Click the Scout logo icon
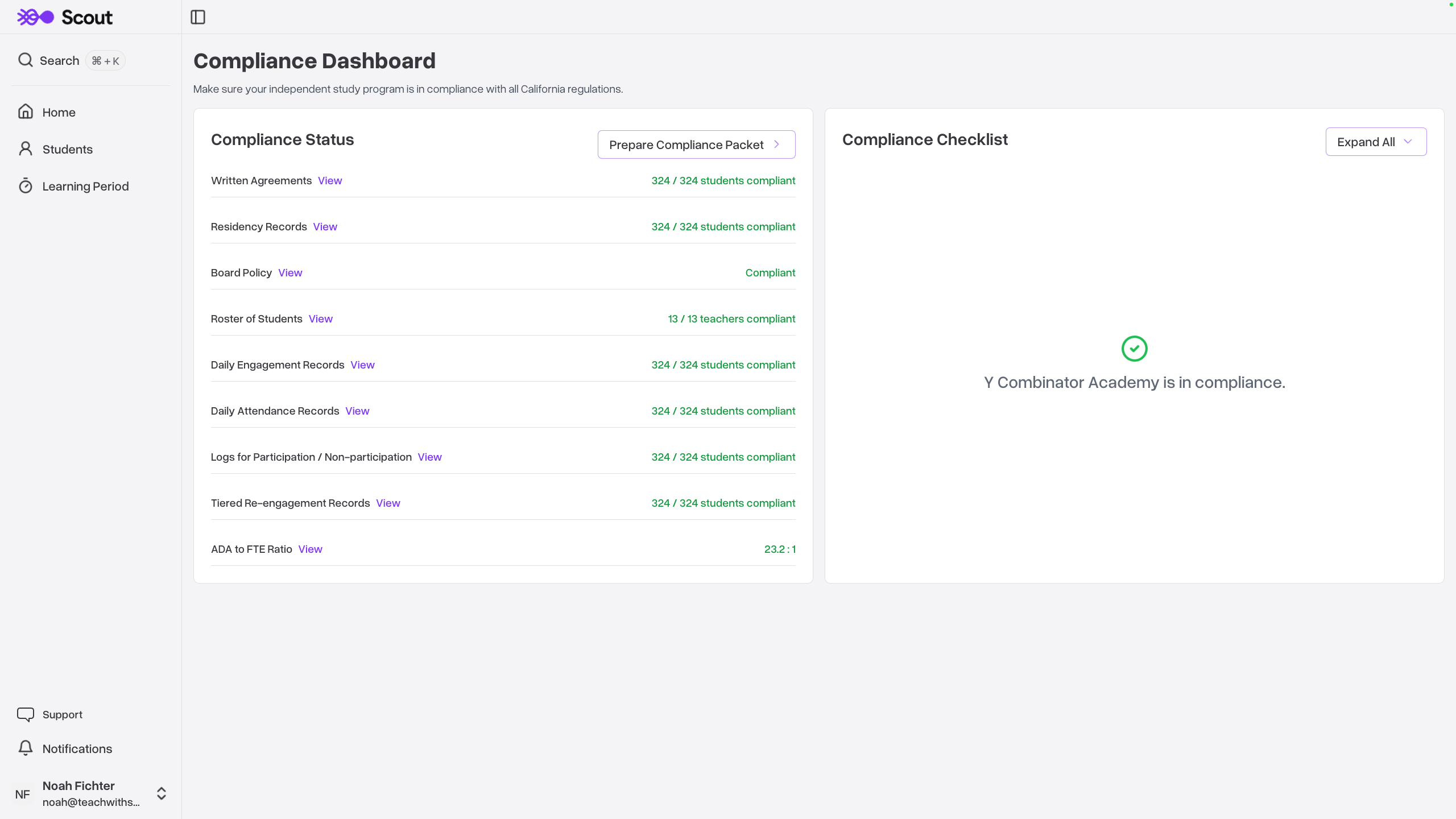Viewport: 1456px width, 819px height. click(x=35, y=17)
